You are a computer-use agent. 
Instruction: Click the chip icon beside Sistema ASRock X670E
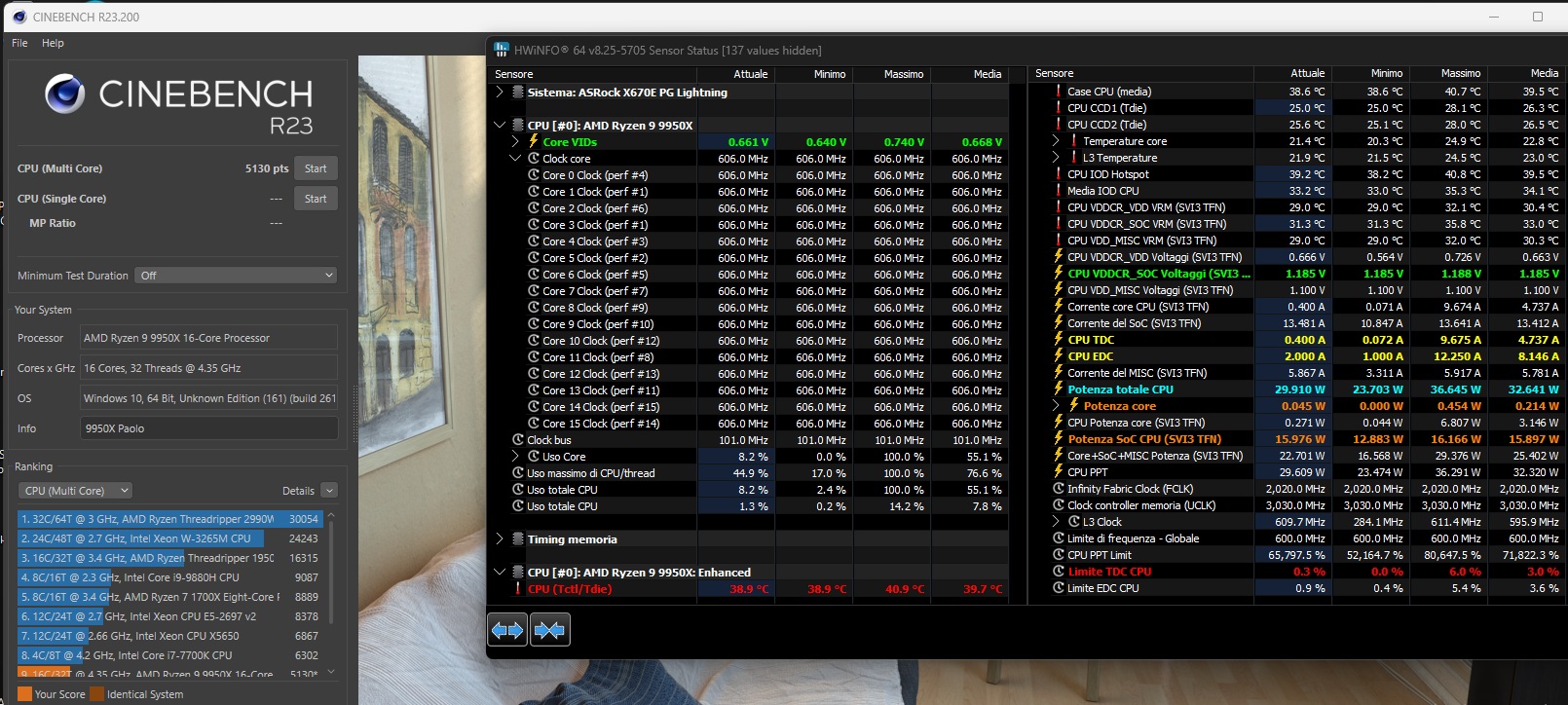[518, 93]
